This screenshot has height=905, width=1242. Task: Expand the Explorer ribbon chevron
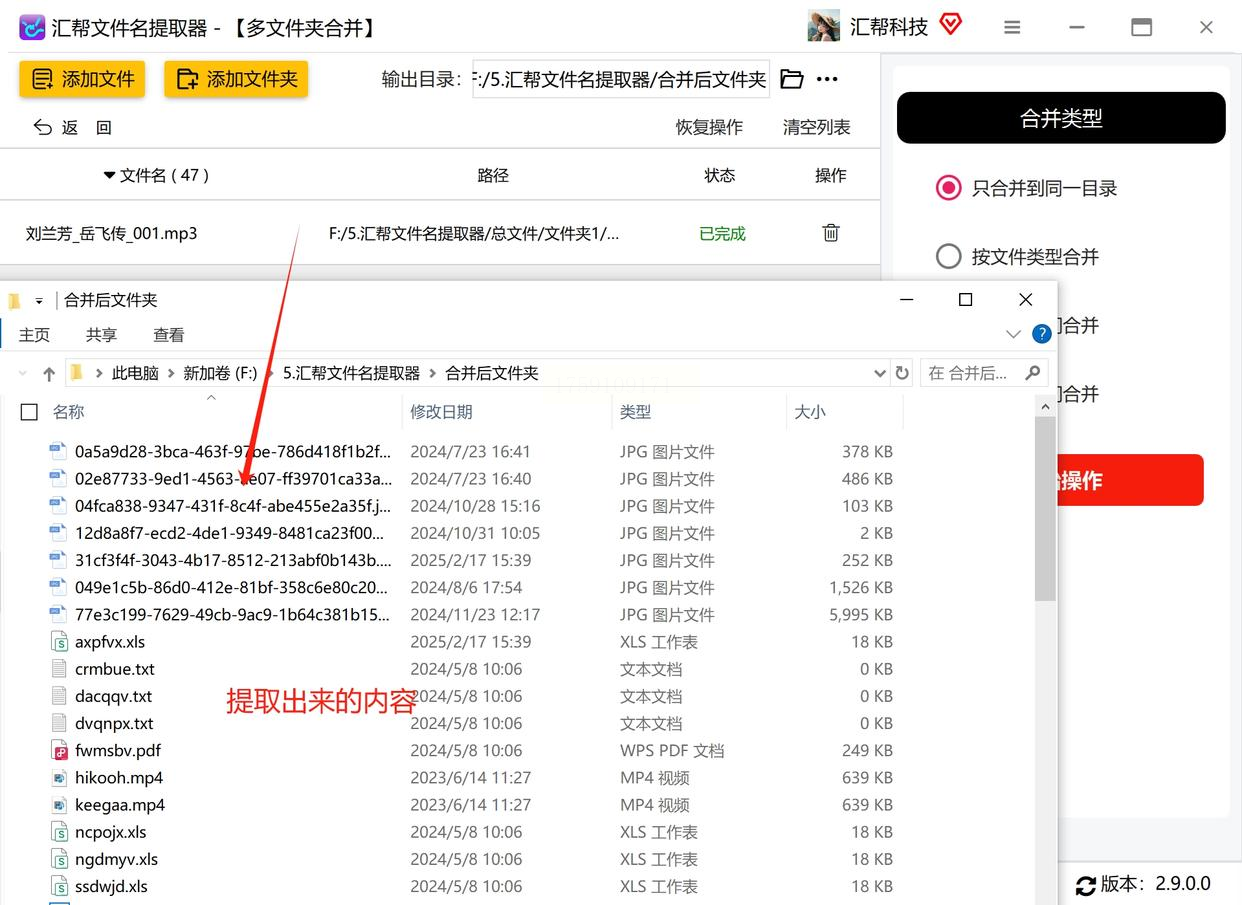point(1013,334)
